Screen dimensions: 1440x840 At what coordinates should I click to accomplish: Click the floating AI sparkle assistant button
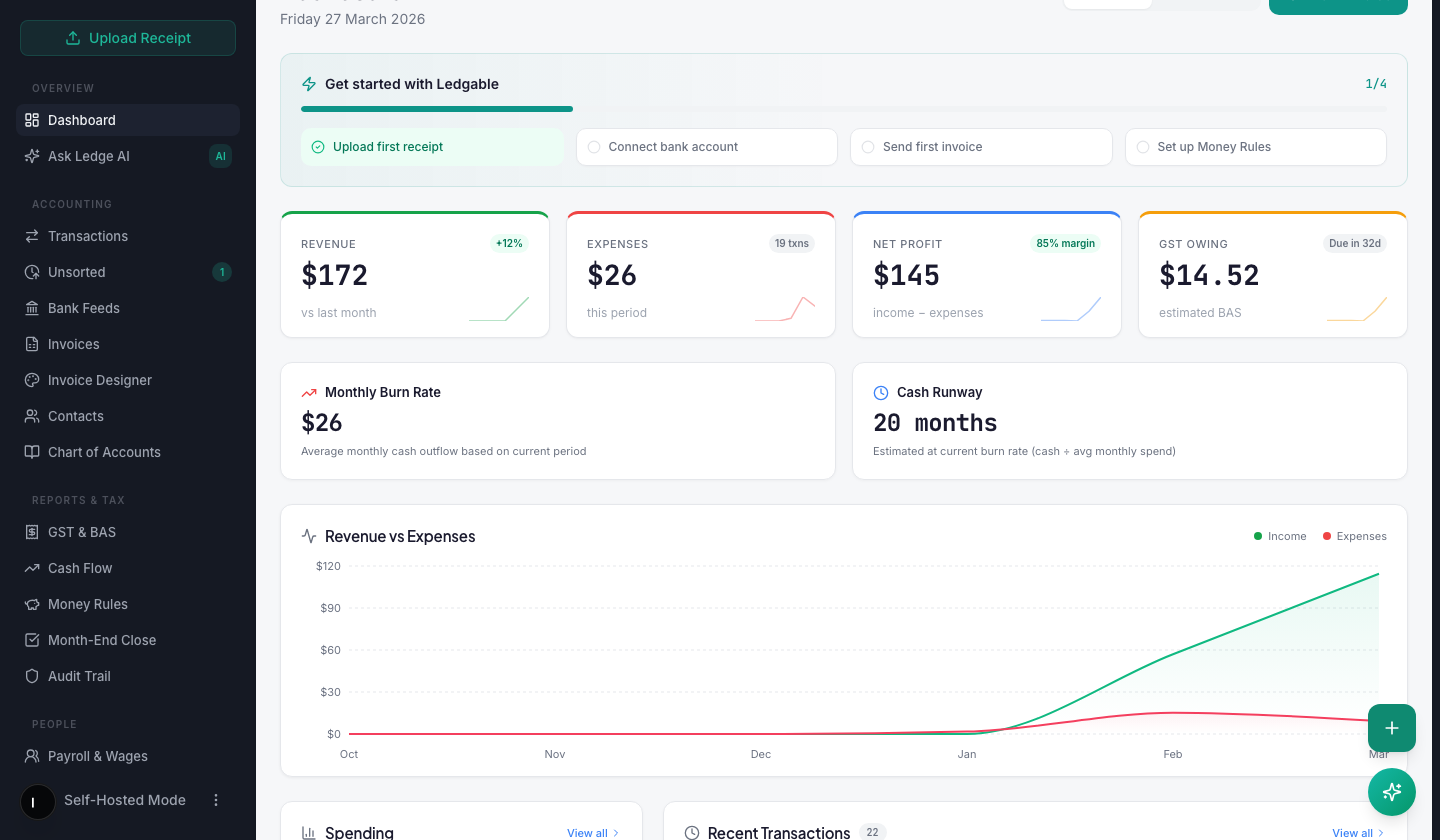point(1391,792)
